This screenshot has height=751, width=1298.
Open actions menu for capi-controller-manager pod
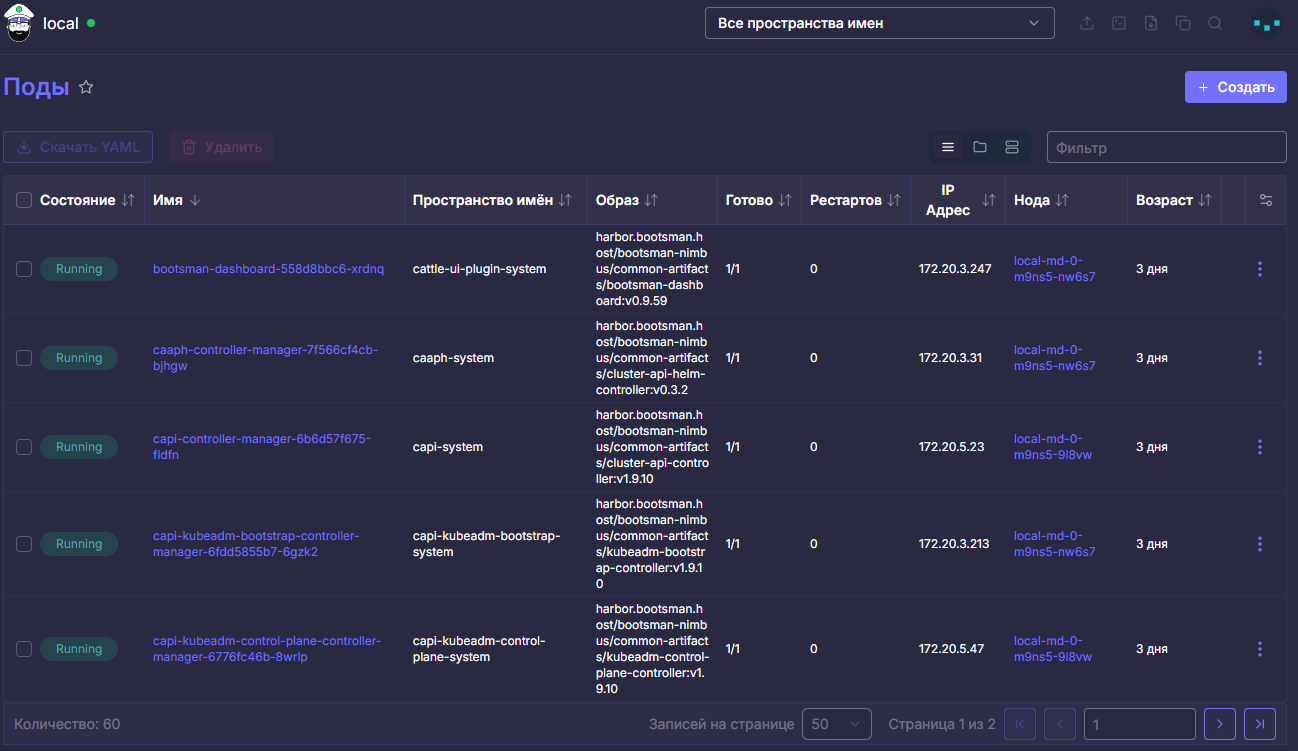tap(1260, 447)
